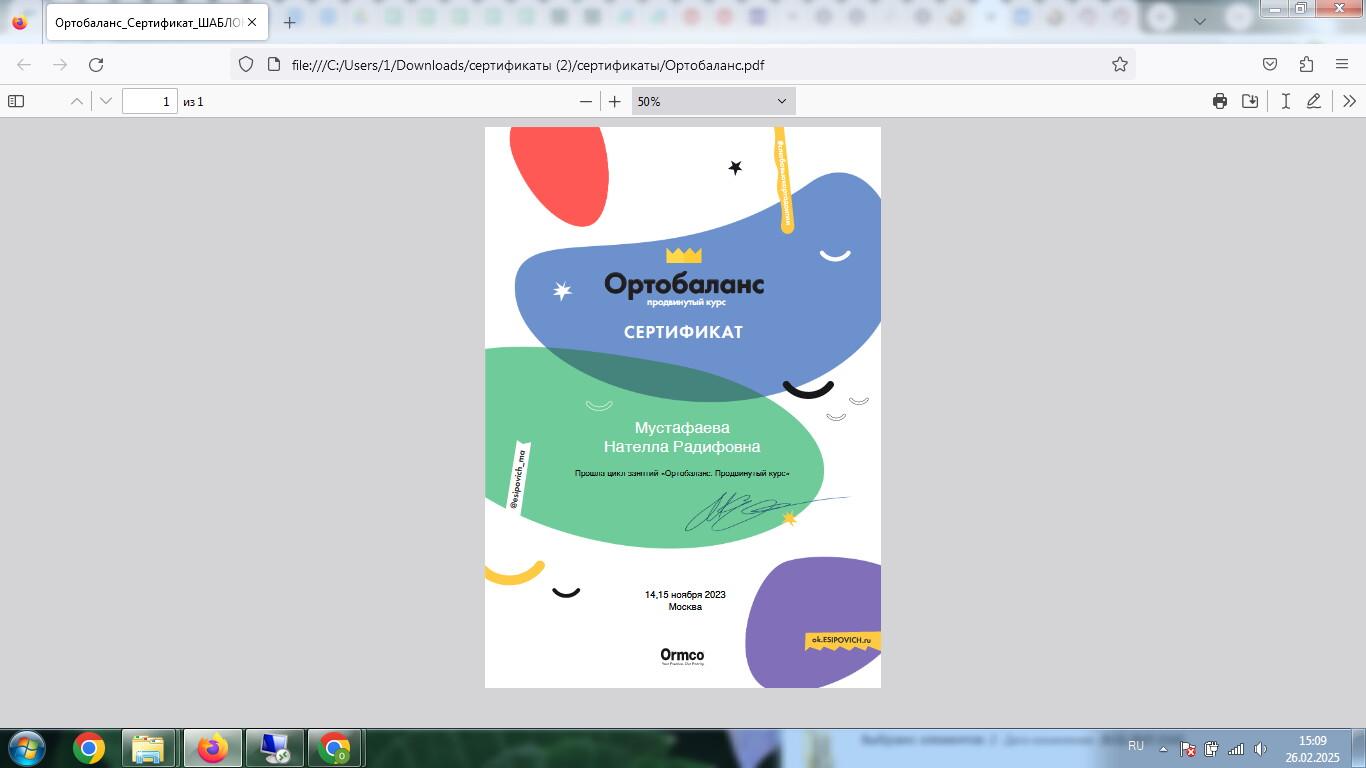Go back to the previous page
The height and width of the screenshot is (768, 1366).
coord(24,64)
